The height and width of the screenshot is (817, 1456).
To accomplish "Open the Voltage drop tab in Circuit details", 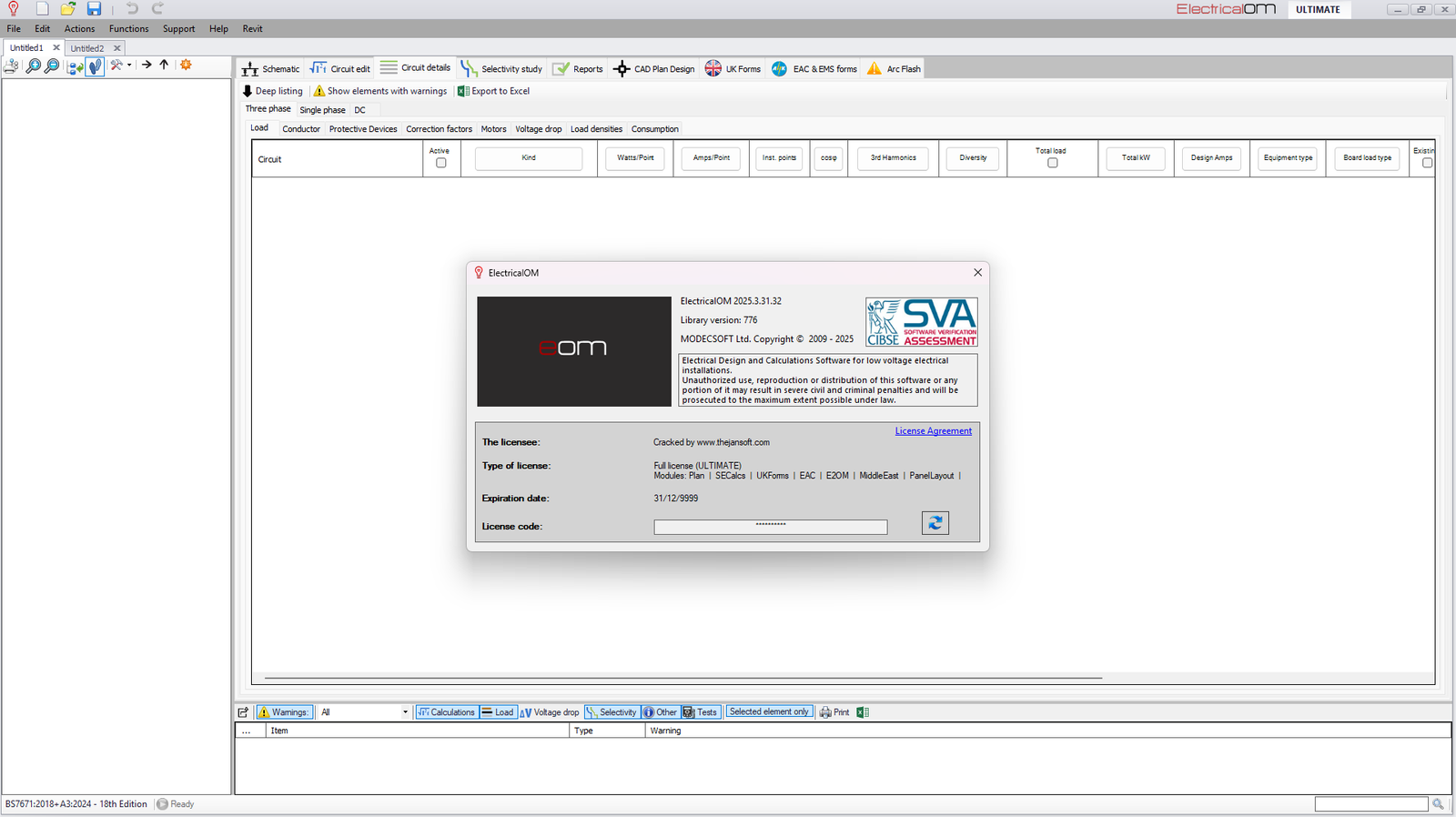I will [x=539, y=129].
